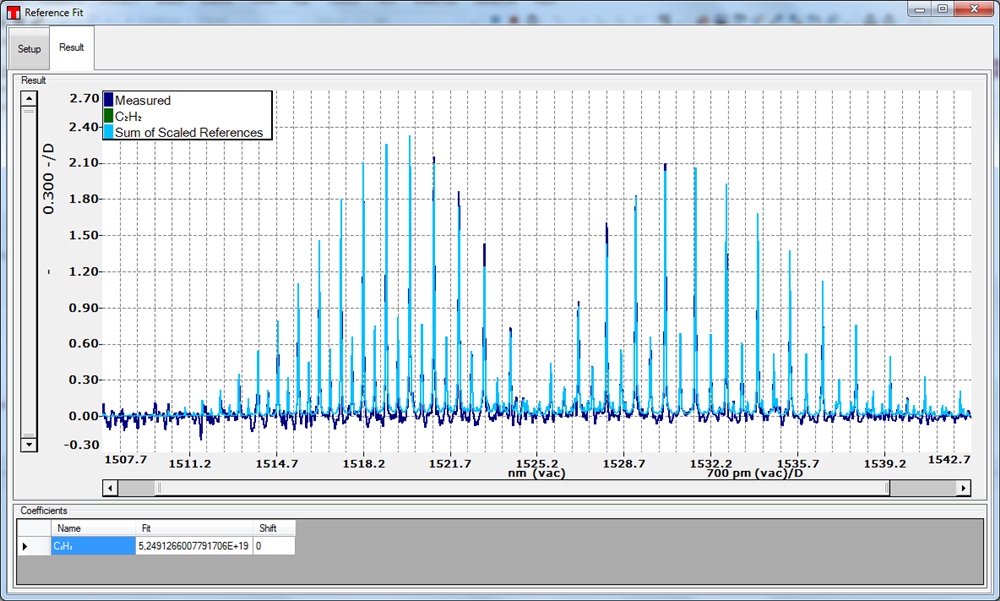Image resolution: width=1000 pixels, height=601 pixels.
Task: Click the 1.50 y-axis tick label
Action: pos(84,235)
